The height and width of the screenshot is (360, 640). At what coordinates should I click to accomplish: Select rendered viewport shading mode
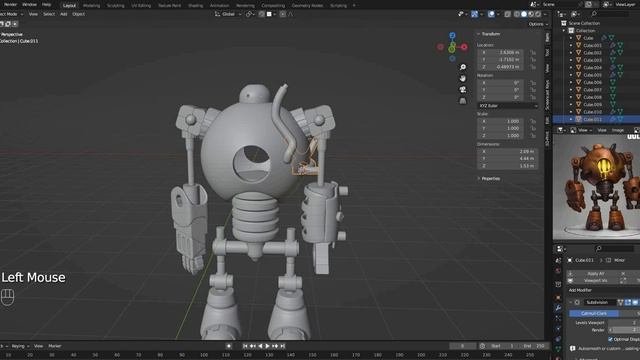tap(538, 14)
